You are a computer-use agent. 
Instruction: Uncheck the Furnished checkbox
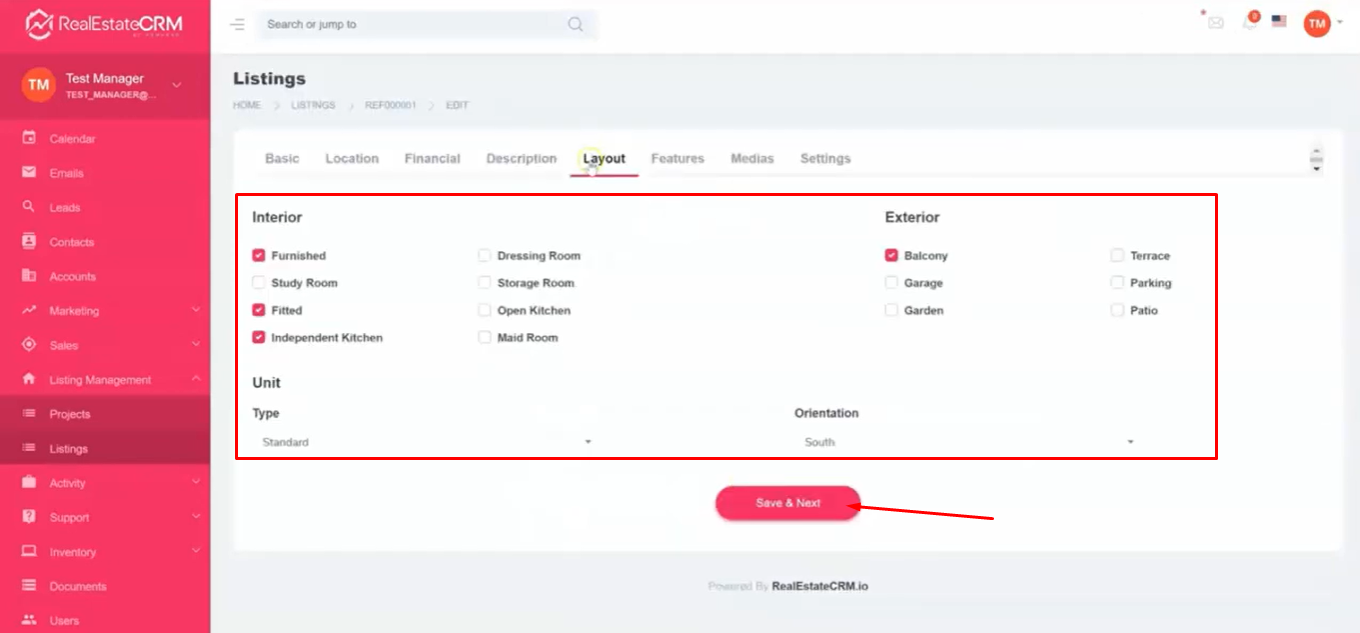[x=259, y=256]
